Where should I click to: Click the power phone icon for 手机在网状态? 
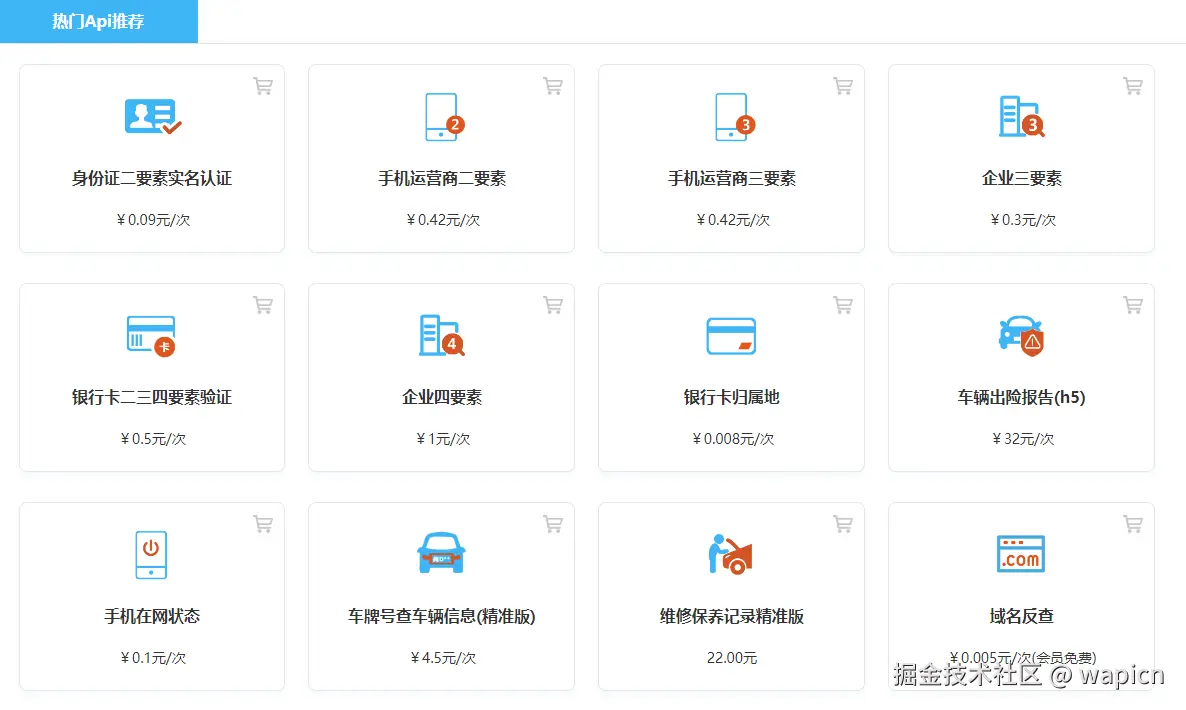[151, 554]
